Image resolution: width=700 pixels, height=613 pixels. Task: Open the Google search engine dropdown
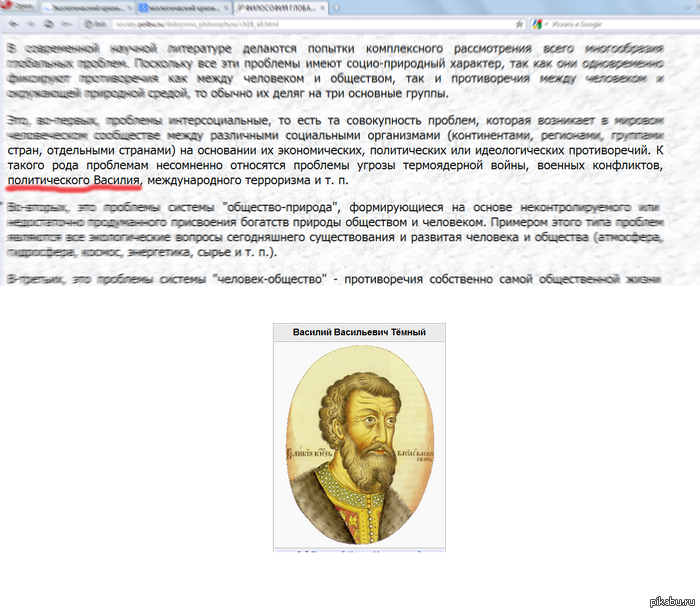click(x=539, y=24)
